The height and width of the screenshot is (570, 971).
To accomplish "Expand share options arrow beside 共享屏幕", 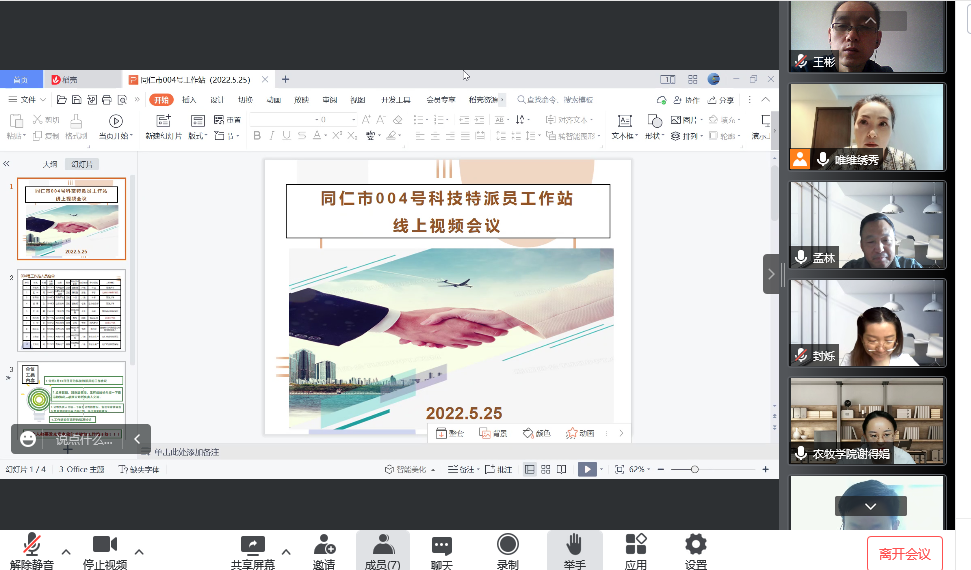I will click(286, 551).
